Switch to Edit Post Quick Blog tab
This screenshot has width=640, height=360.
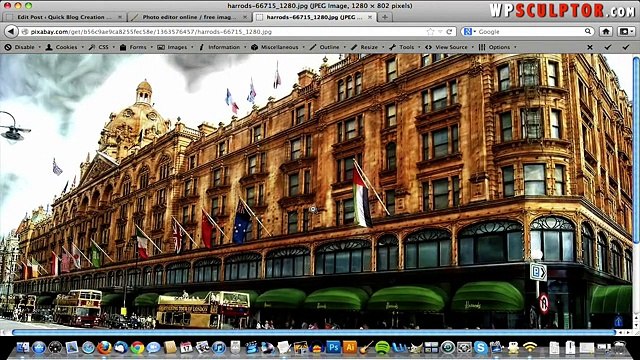(64, 17)
